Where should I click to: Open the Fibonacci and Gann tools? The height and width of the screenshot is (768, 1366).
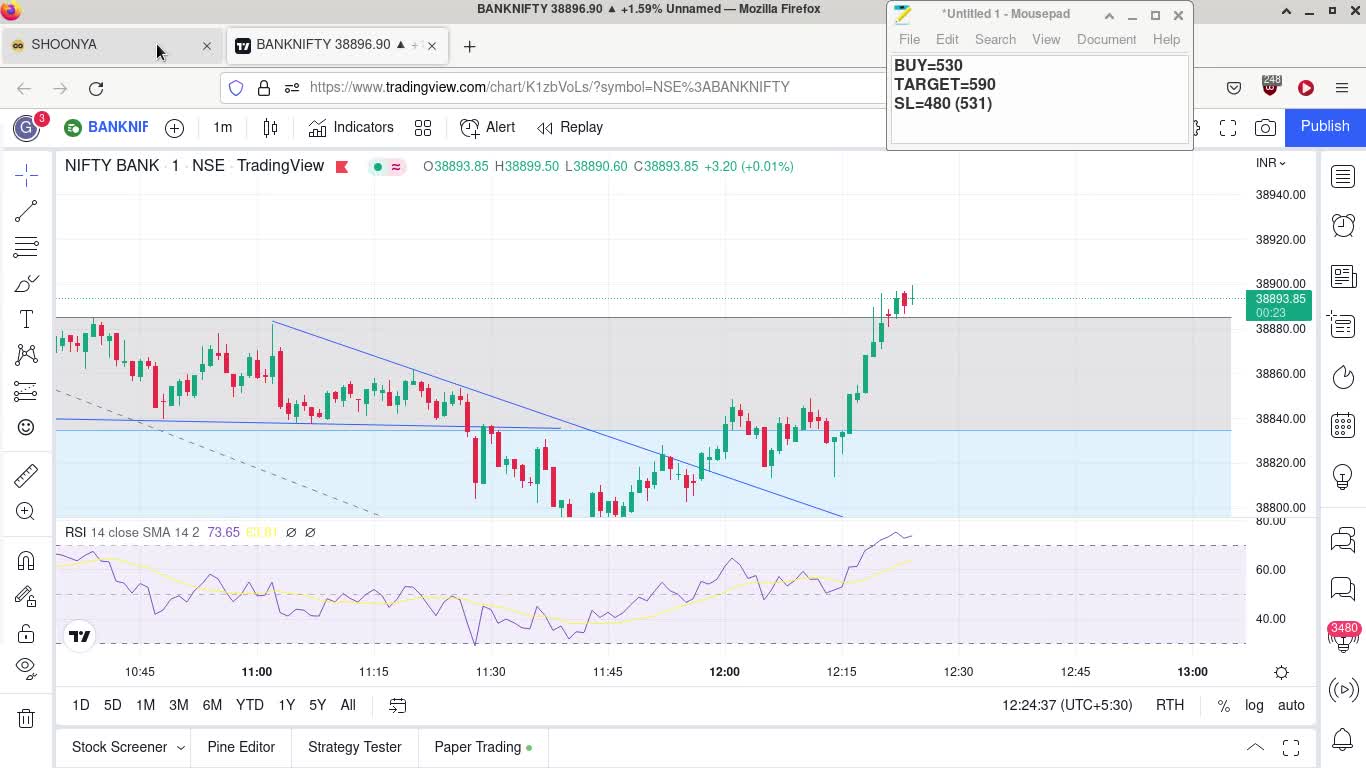(x=26, y=247)
